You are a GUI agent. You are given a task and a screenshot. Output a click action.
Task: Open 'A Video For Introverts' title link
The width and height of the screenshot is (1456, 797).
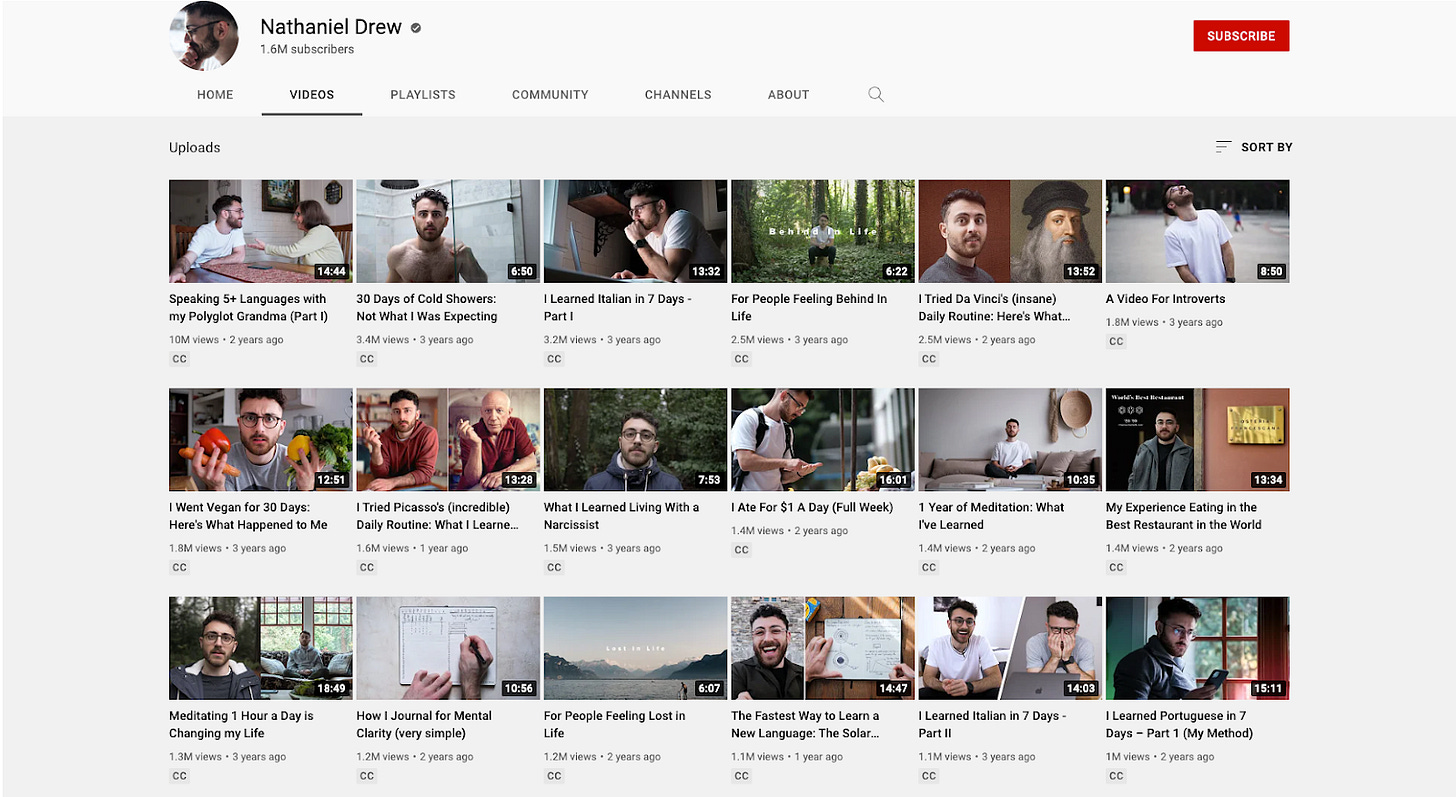coord(1165,299)
